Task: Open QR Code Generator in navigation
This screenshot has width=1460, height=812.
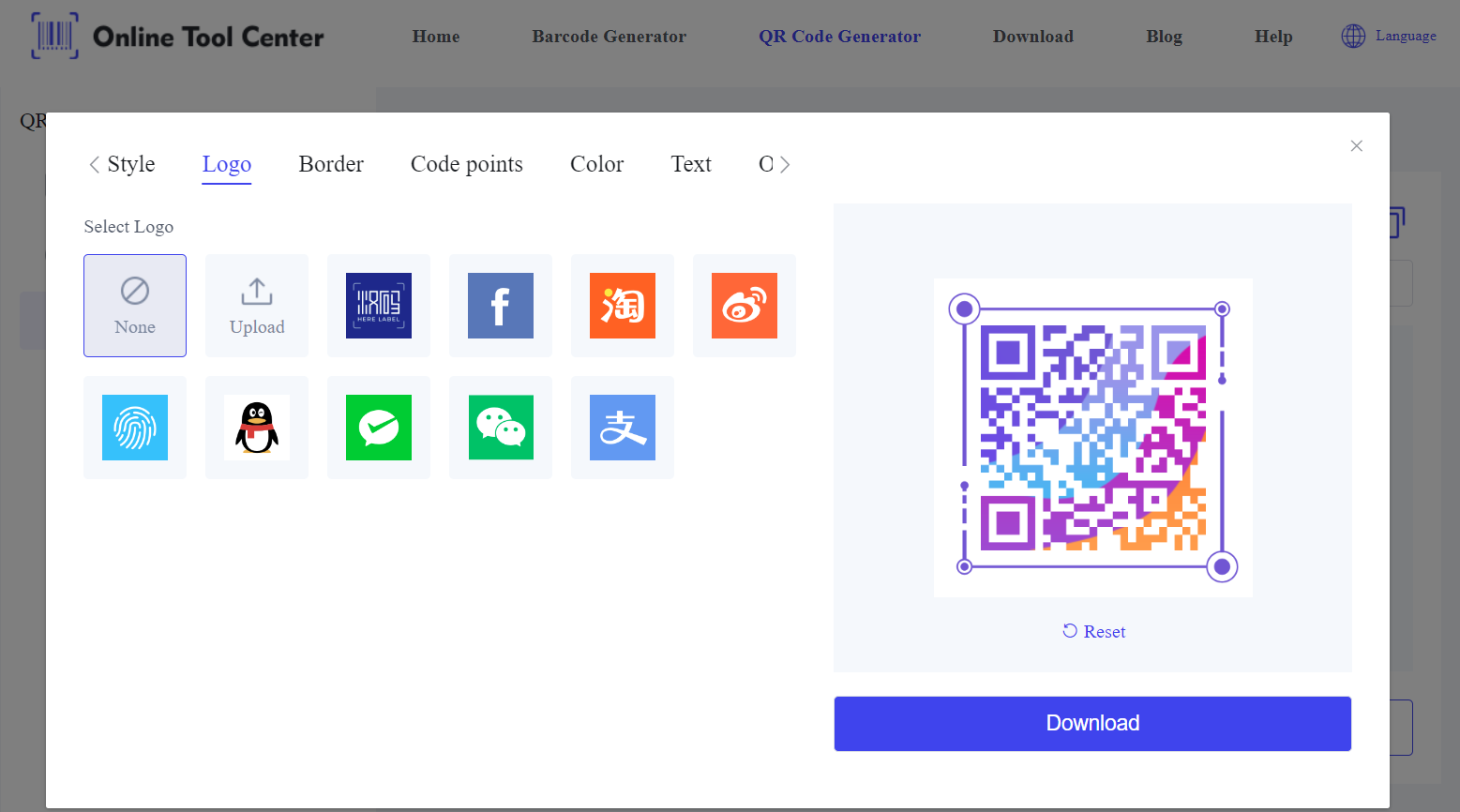Action: pos(840,37)
